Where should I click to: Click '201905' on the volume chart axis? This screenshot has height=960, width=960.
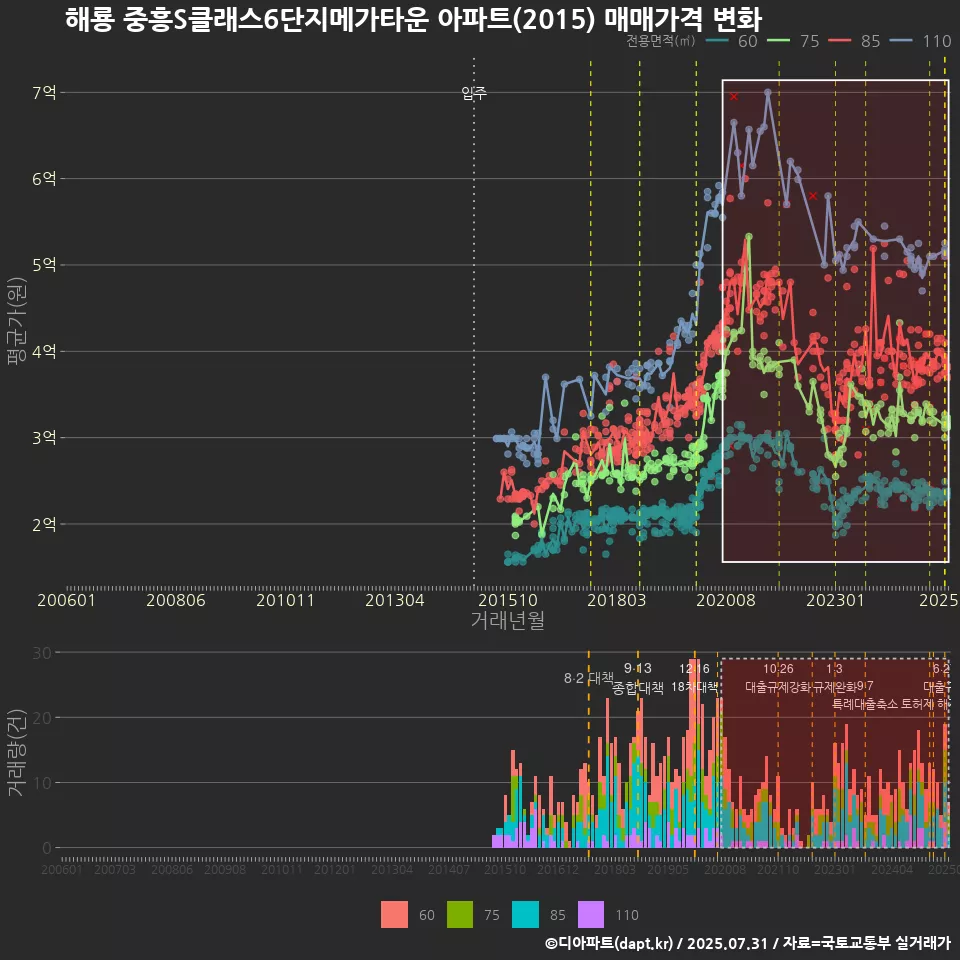[668, 869]
